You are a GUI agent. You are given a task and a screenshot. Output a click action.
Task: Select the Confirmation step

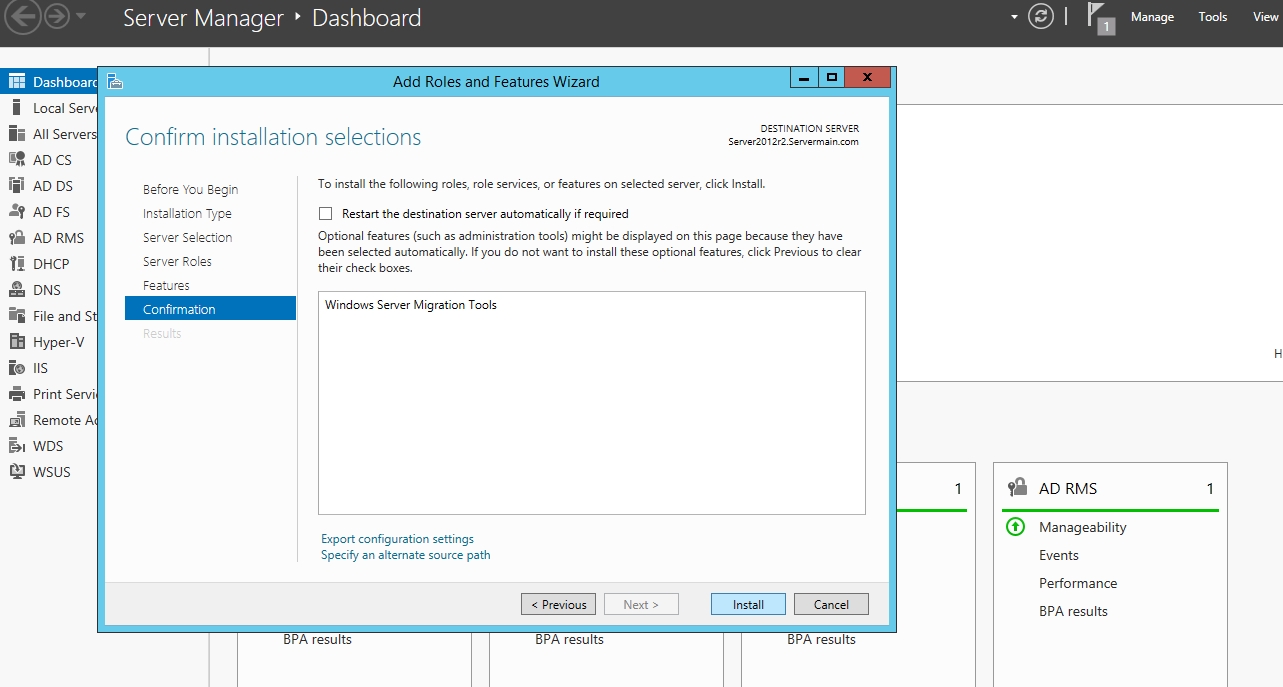click(210, 309)
